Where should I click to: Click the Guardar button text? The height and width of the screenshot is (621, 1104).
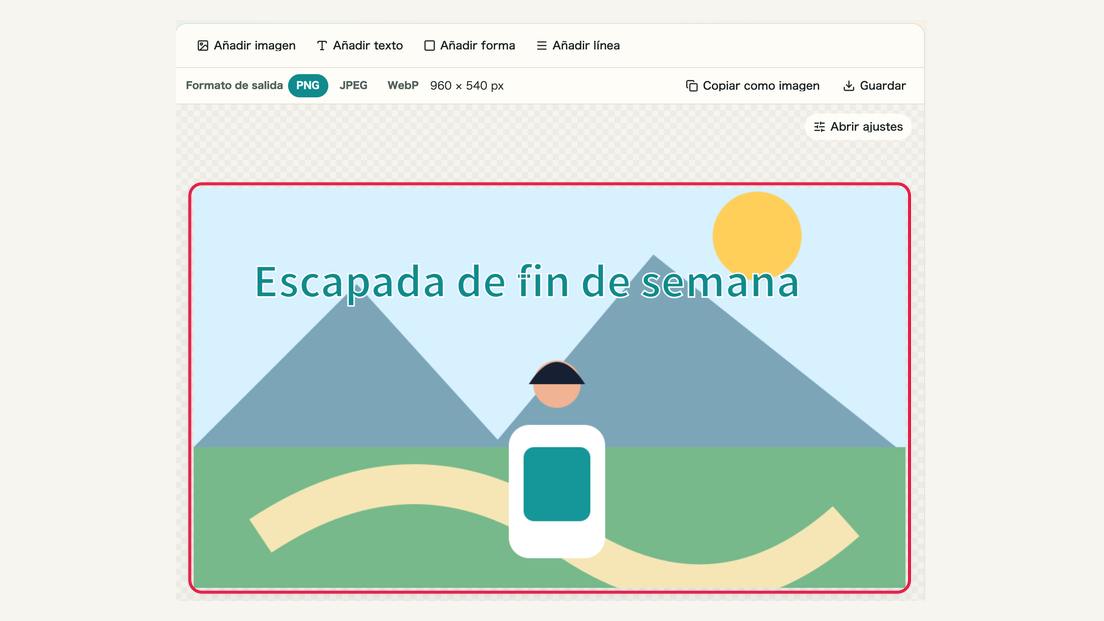tap(883, 86)
